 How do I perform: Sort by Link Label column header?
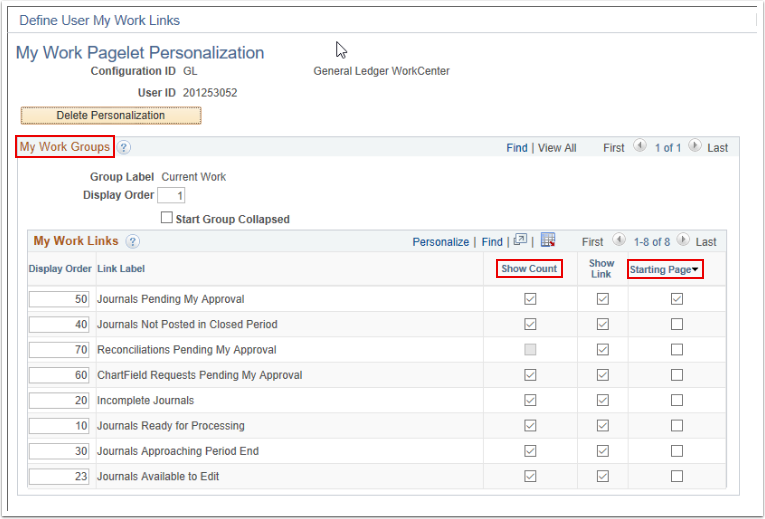[121, 269]
